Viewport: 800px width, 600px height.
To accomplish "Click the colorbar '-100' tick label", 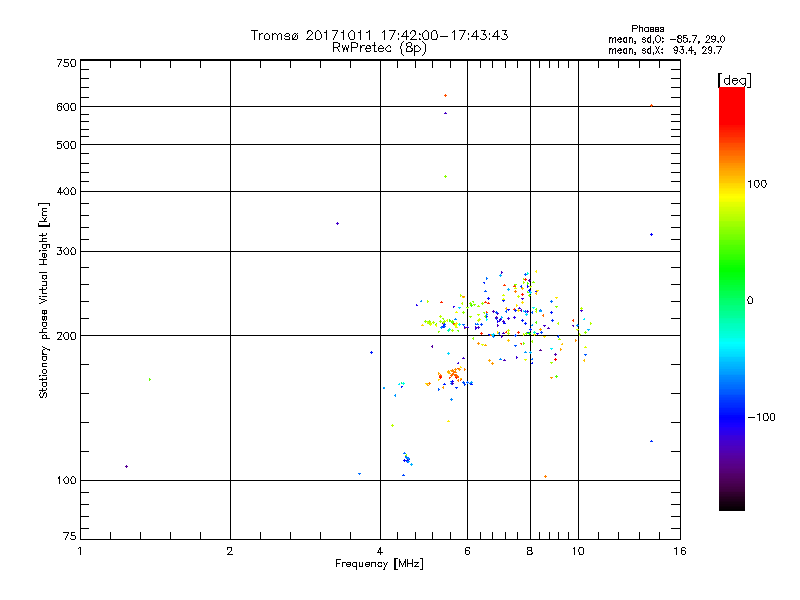I will [x=761, y=417].
